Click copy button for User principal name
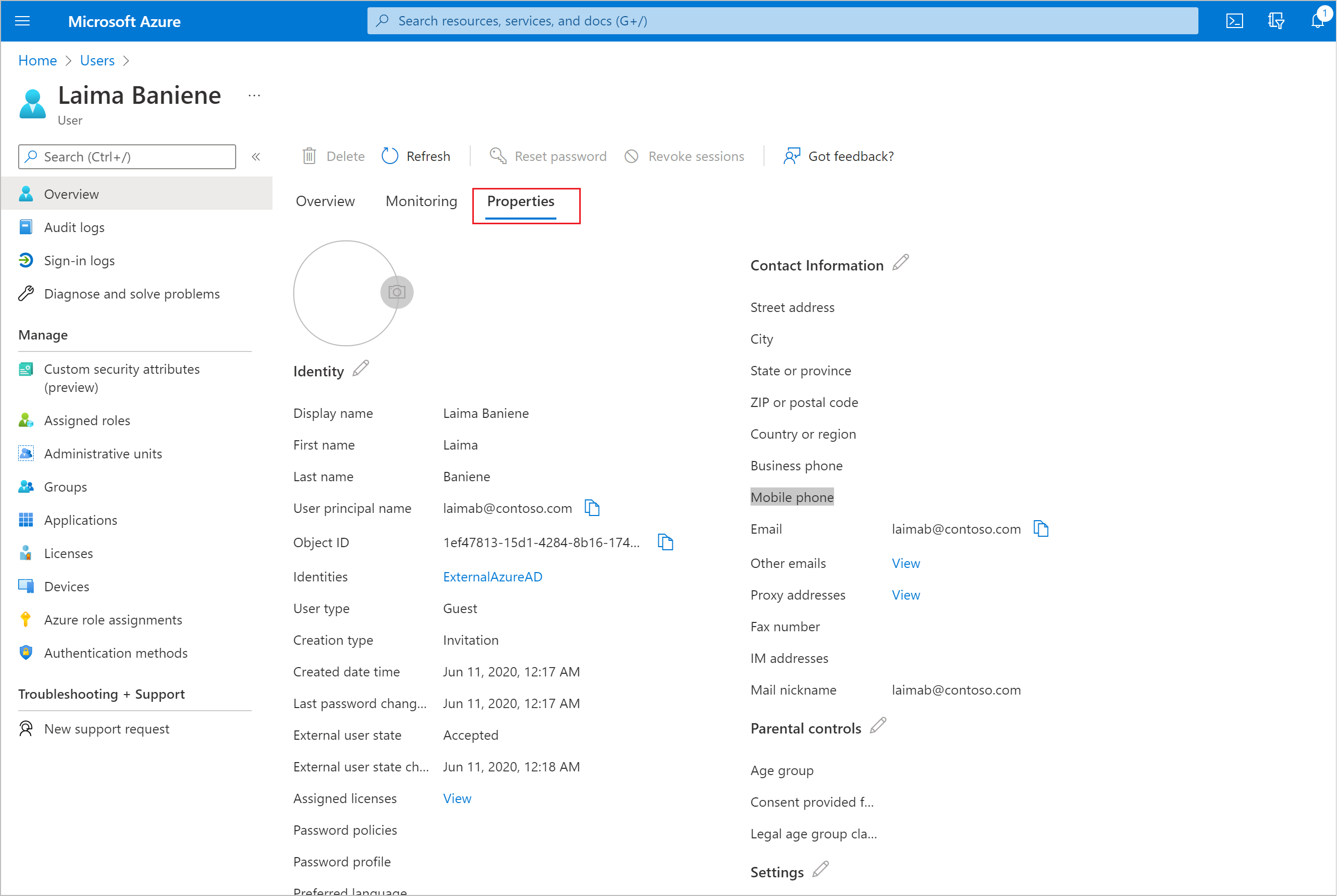 [593, 508]
